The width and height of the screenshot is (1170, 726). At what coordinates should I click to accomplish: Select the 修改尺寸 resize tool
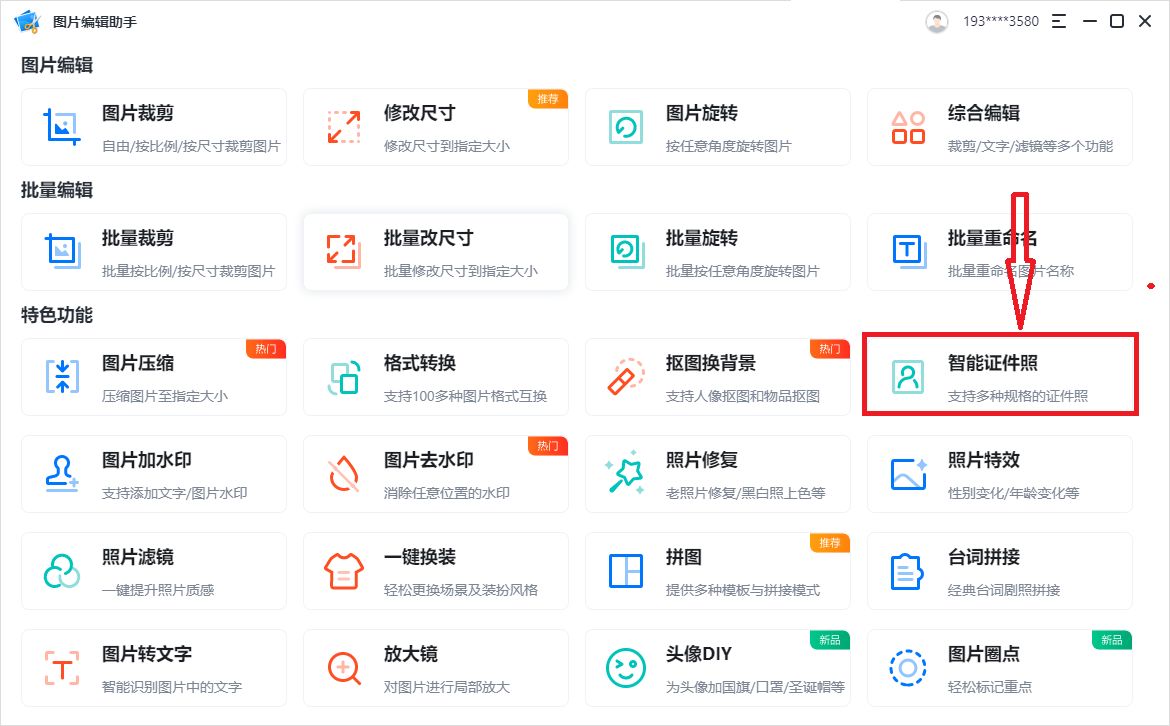tap(435, 126)
